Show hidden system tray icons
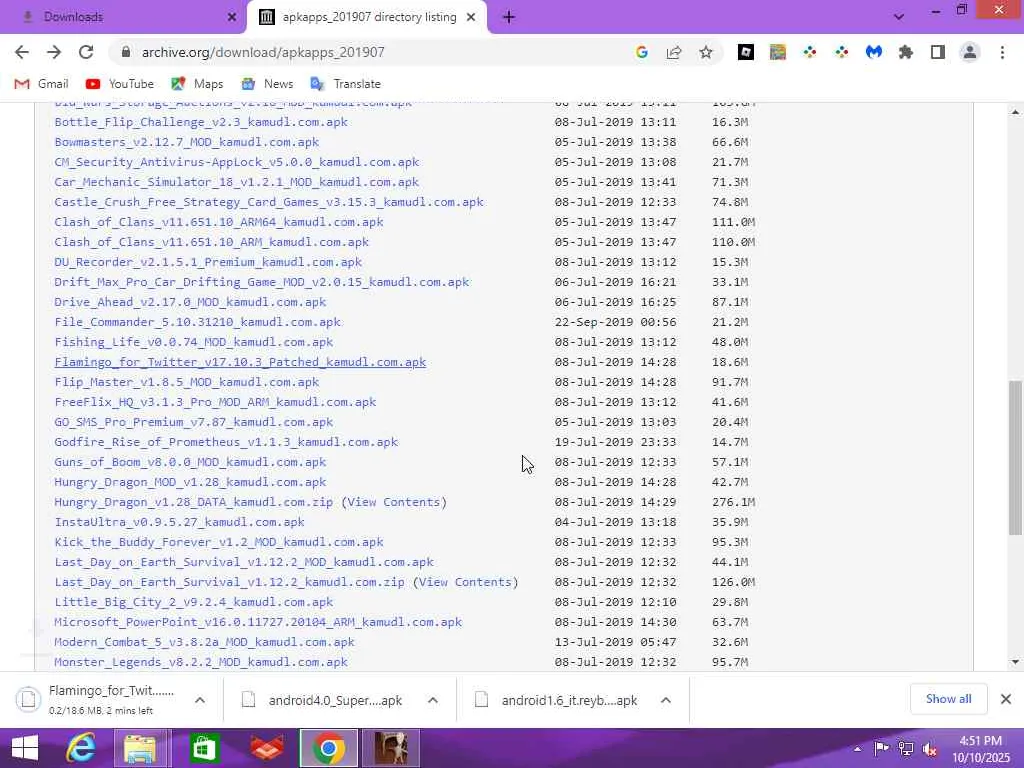 [857, 749]
